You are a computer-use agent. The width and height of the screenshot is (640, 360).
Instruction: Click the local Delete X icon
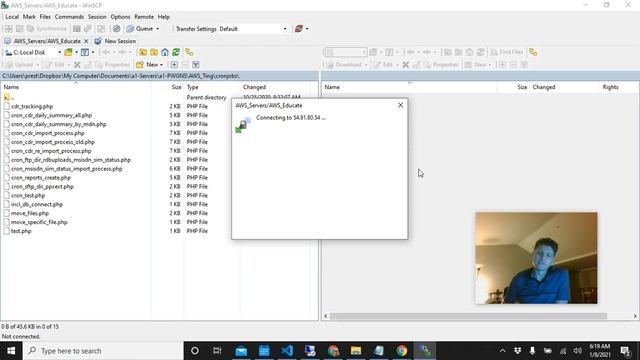[77, 64]
